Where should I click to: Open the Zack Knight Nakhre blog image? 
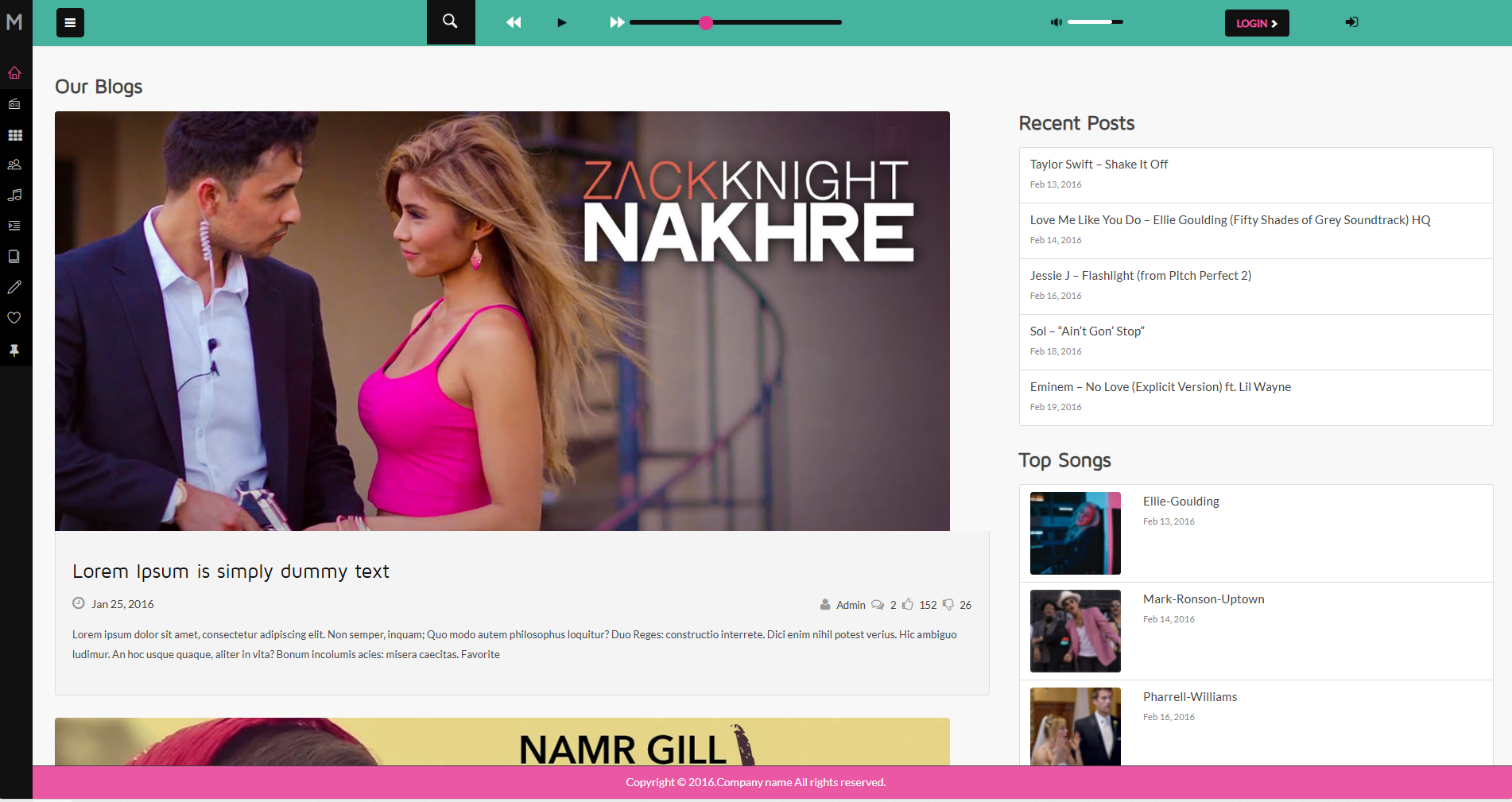coord(502,321)
